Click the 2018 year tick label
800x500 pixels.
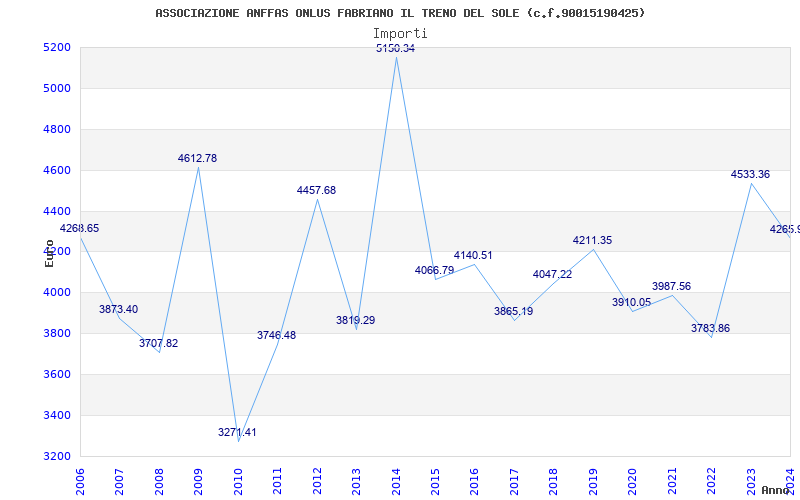554,482
